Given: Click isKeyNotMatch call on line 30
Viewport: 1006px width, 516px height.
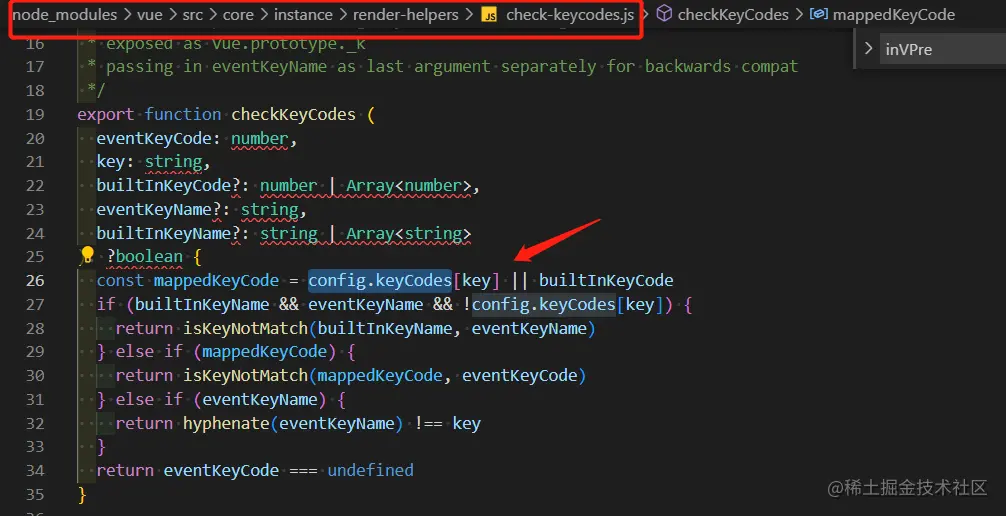Looking at the screenshot, I should 246,375.
